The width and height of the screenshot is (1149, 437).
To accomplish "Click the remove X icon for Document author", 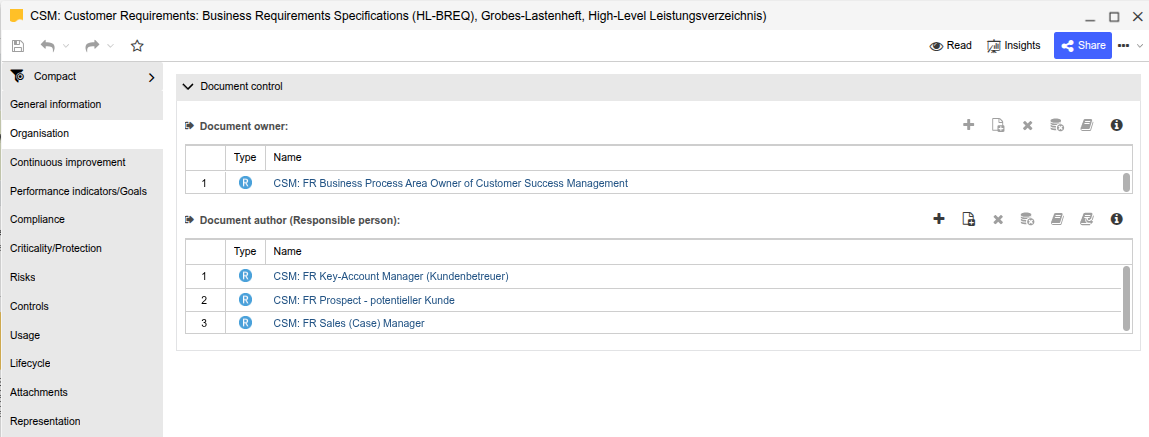I will [997, 219].
